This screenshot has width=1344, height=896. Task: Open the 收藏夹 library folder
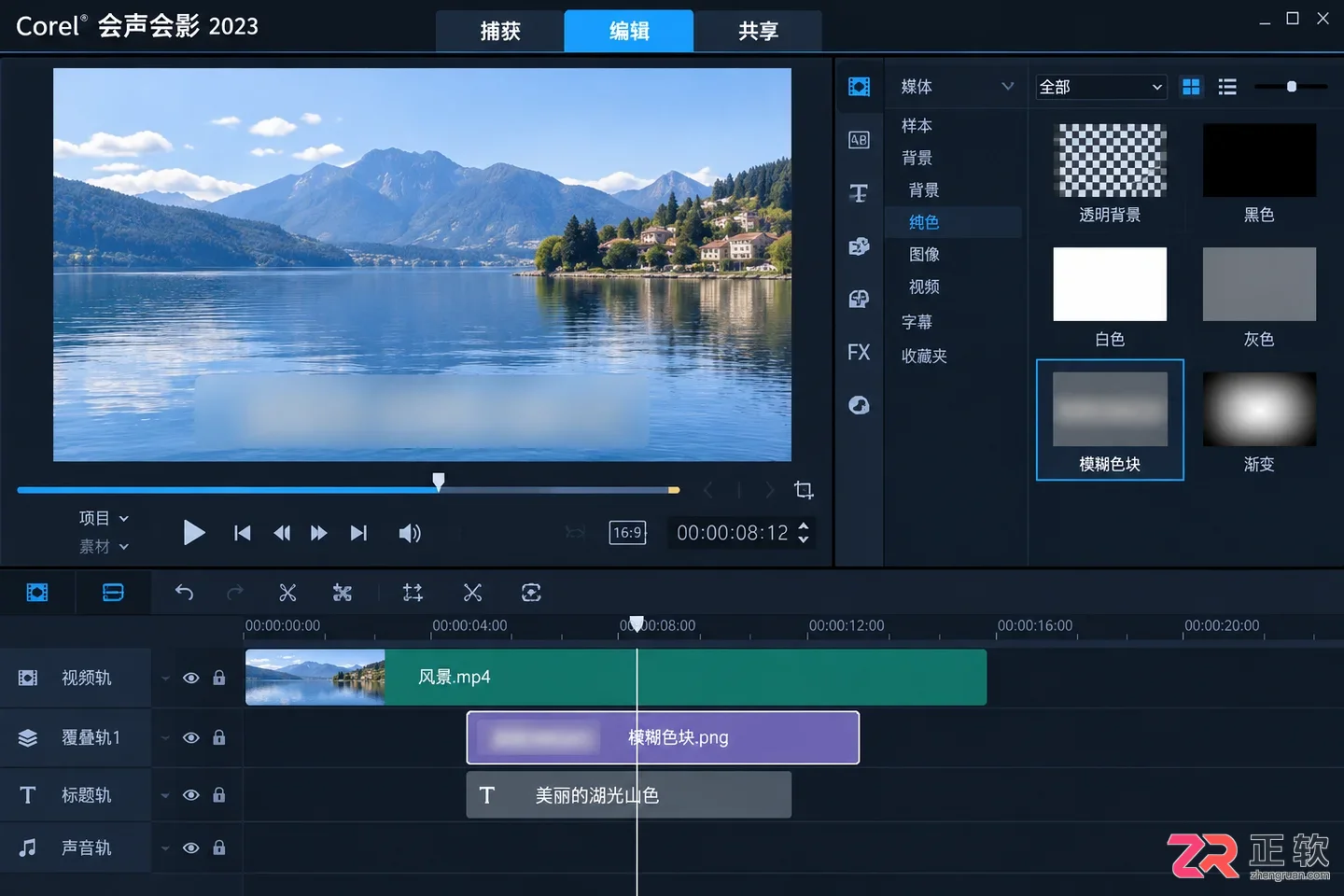point(924,356)
